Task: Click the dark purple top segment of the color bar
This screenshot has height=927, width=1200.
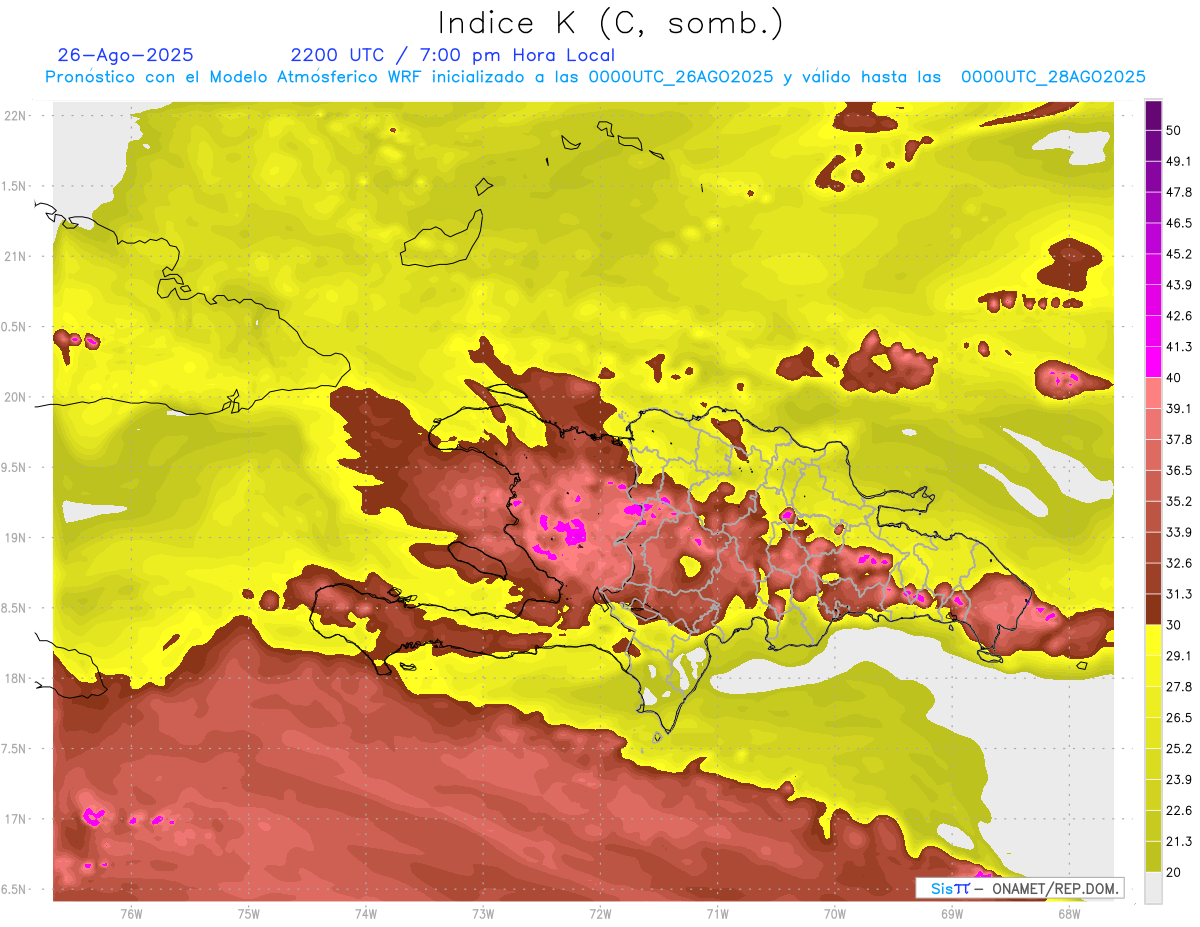Action: point(1153,114)
